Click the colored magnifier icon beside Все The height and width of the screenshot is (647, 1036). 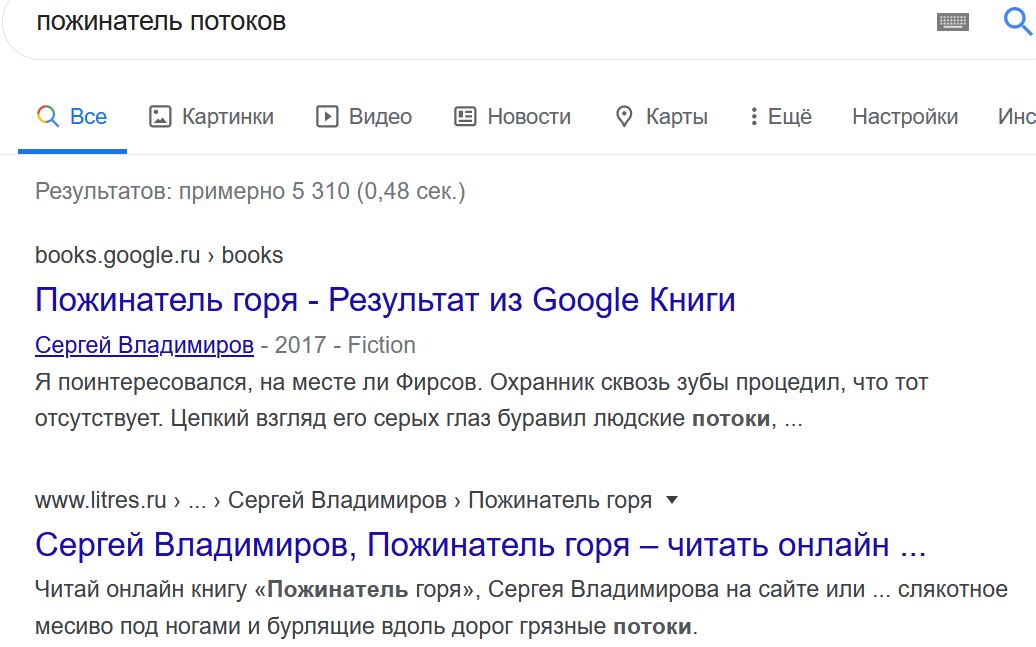pos(47,116)
